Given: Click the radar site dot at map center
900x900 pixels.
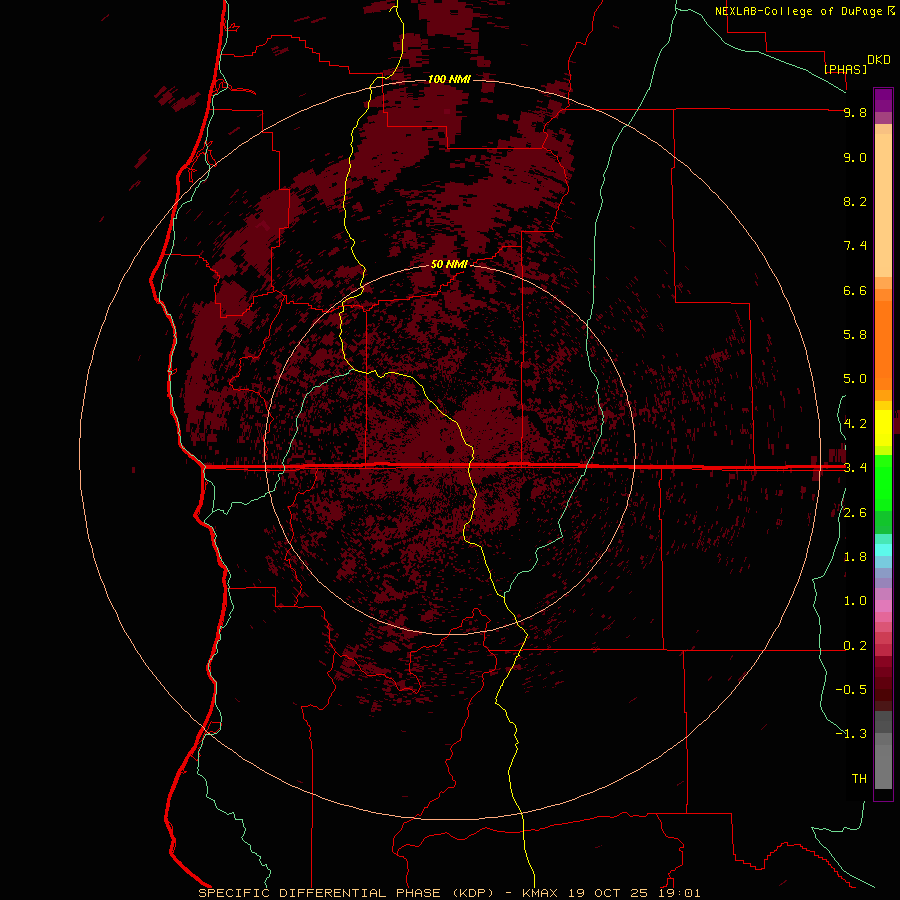Looking at the screenshot, I should pos(450,449).
